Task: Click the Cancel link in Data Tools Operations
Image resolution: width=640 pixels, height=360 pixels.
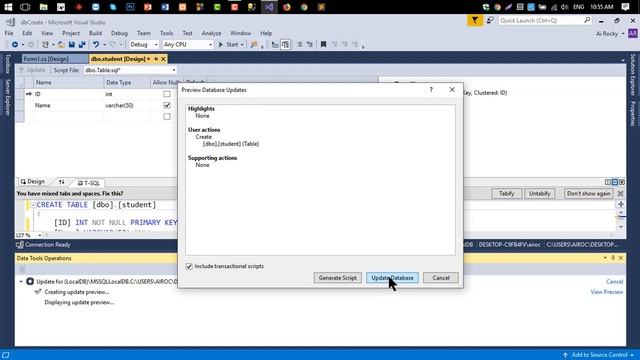Action: [614, 282]
